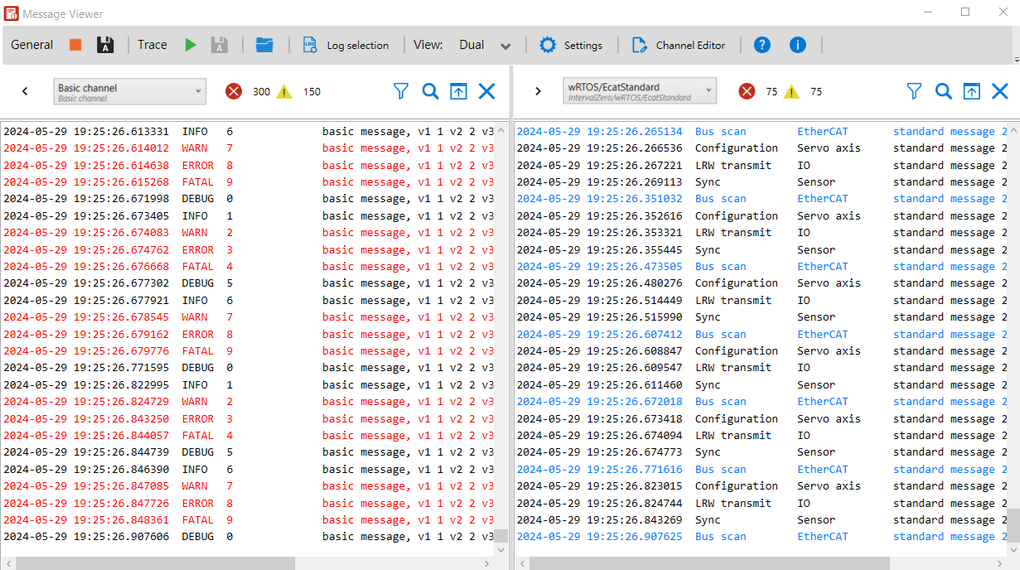This screenshot has width=1020, height=570.
Task: Click the Log selection button
Action: 346,45
